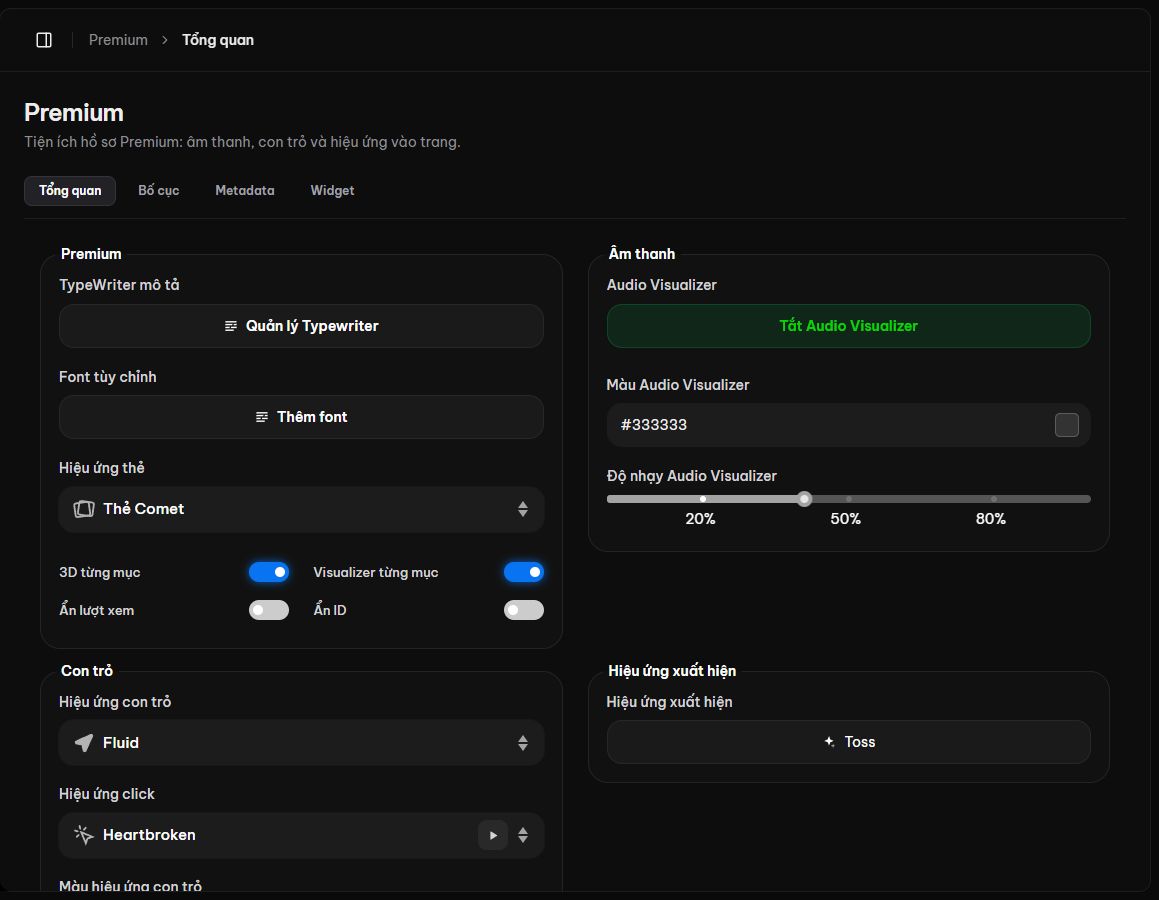Click the TypeWriter mô tả label

tap(119, 285)
